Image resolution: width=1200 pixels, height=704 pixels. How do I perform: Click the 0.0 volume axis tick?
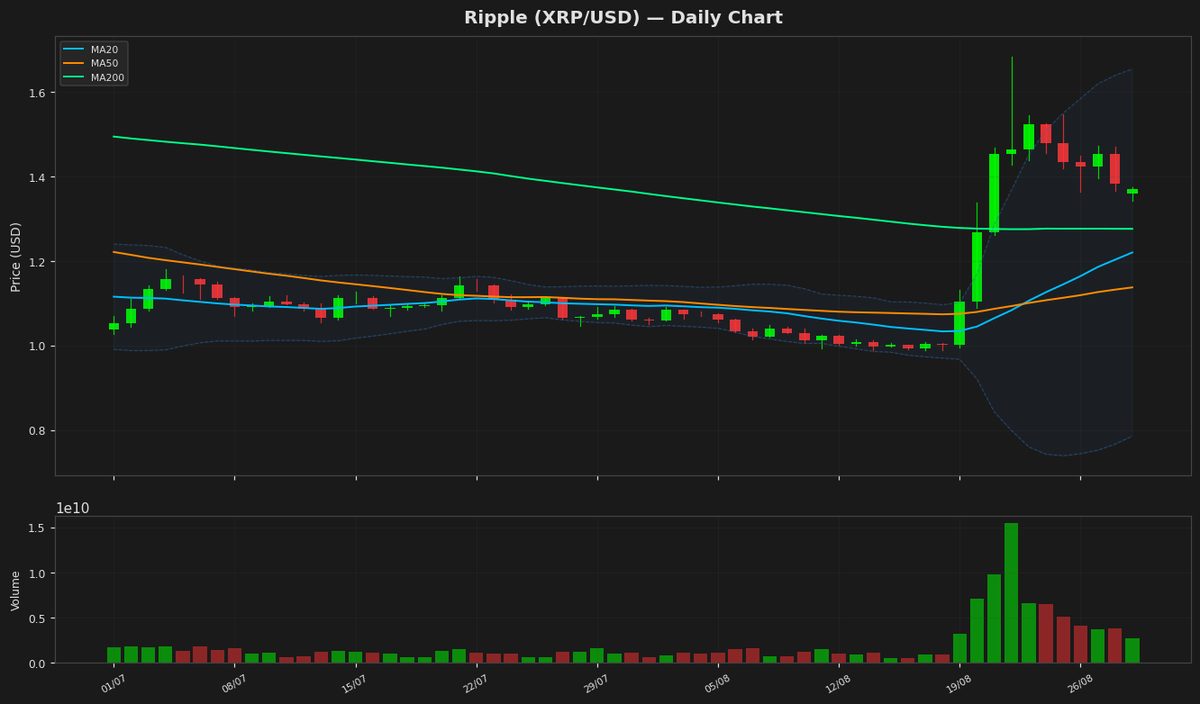point(37,663)
